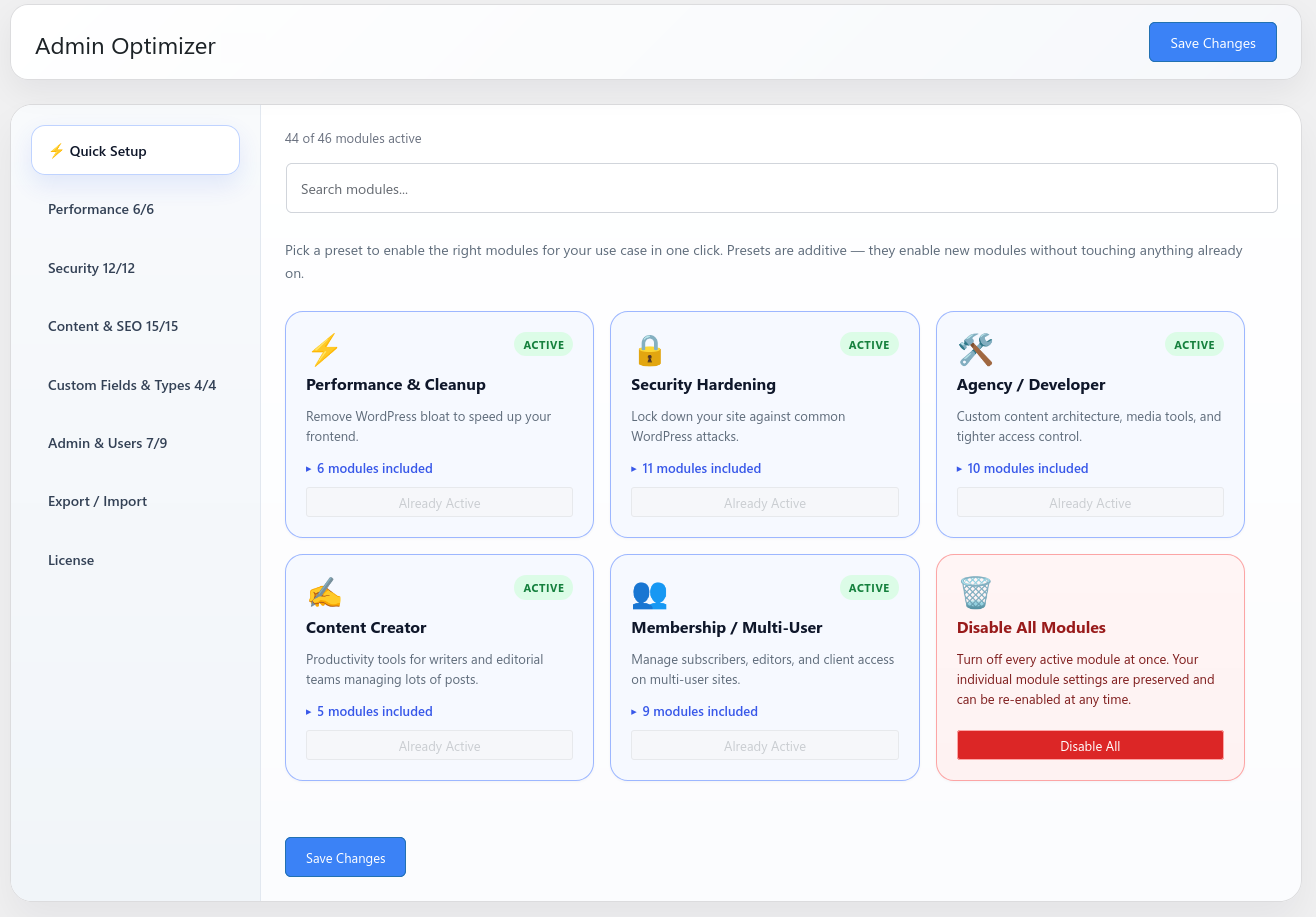
Task: Click the Admin Optimizer page title
Action: click(x=125, y=45)
